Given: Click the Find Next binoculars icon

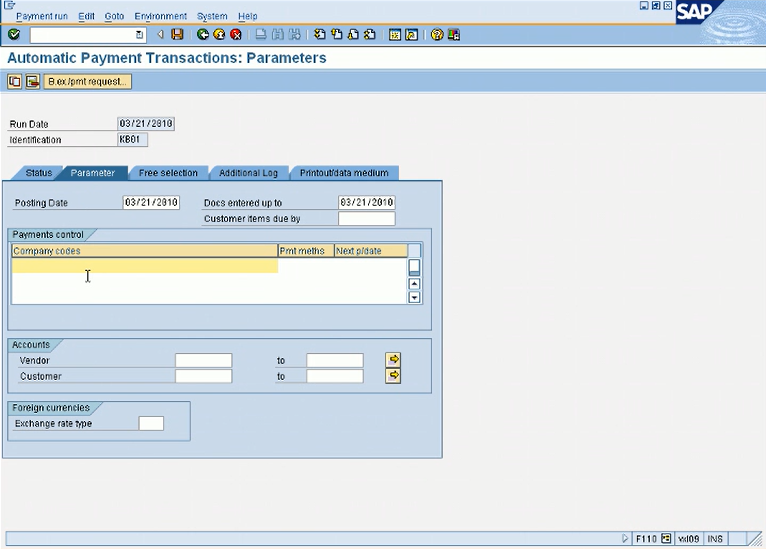Looking at the screenshot, I should coord(295,35).
